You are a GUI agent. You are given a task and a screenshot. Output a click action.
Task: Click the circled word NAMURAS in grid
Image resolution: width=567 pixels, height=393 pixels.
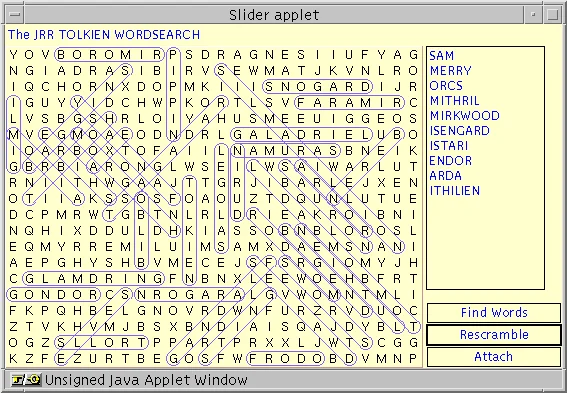285,150
